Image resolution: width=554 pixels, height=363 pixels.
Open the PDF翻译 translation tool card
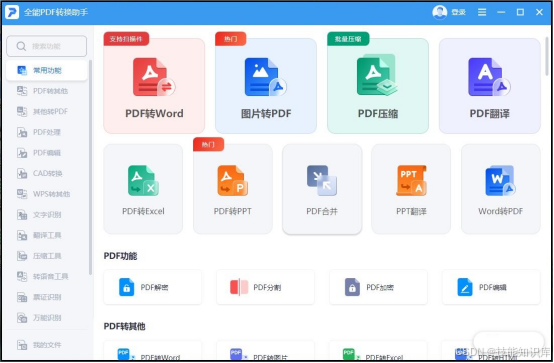tap(490, 86)
